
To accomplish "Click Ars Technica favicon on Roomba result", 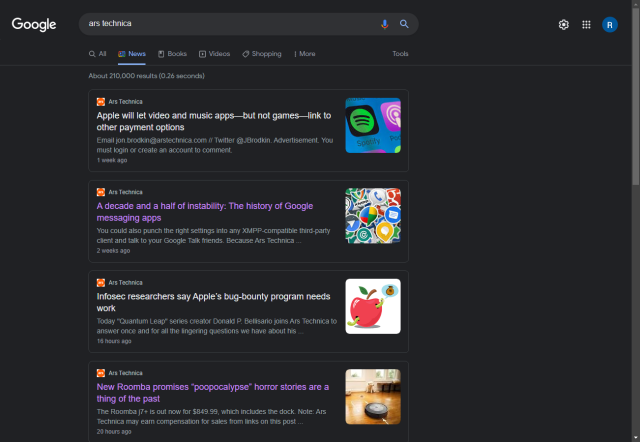I will [101, 373].
